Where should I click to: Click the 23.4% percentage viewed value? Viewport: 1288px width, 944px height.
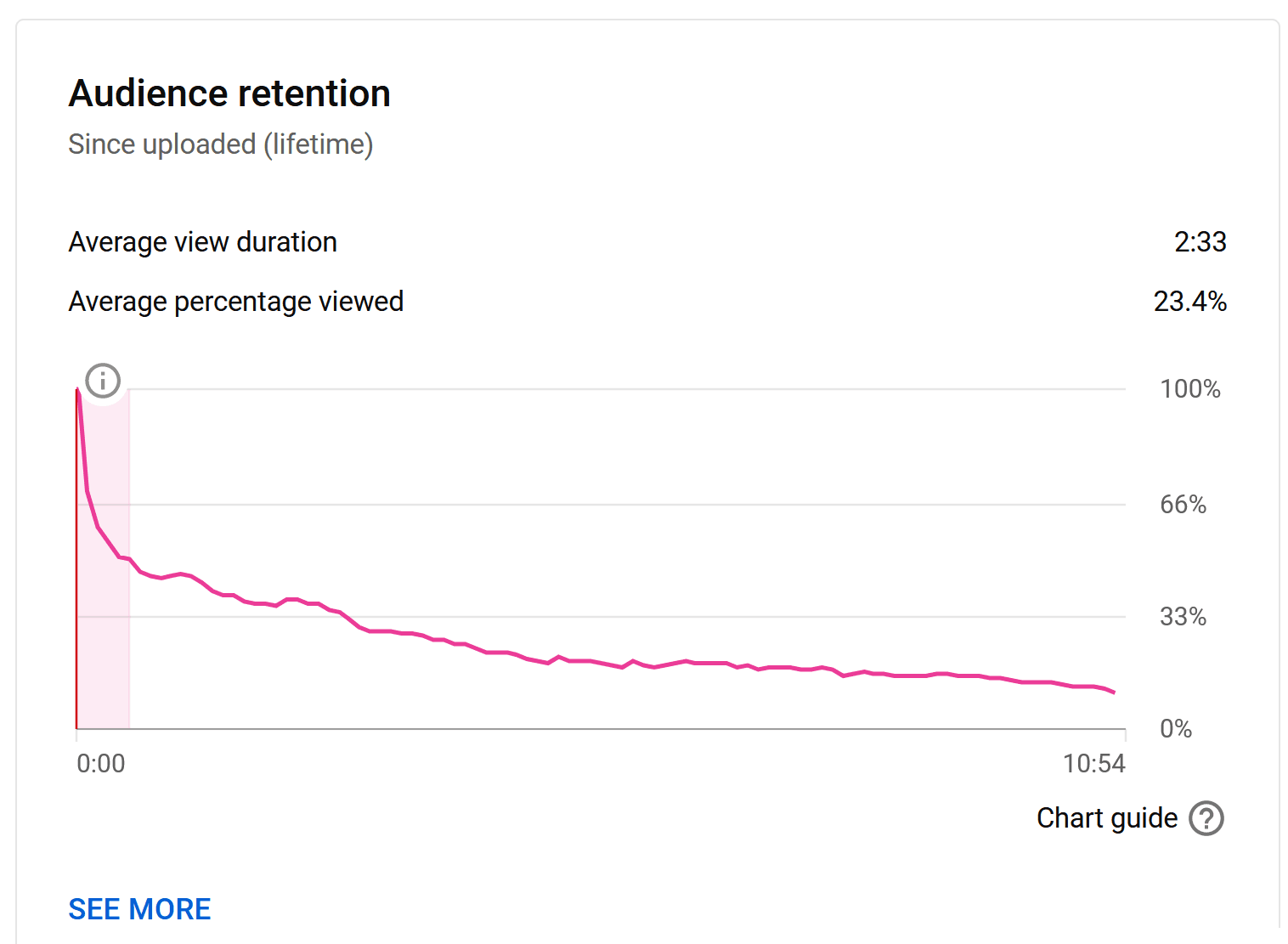[x=1189, y=302]
